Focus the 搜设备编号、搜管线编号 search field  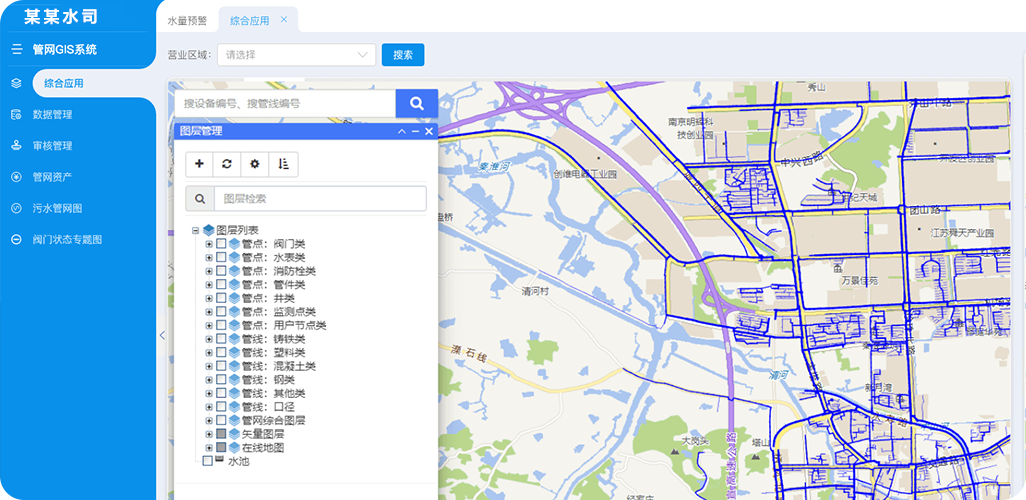coord(285,103)
